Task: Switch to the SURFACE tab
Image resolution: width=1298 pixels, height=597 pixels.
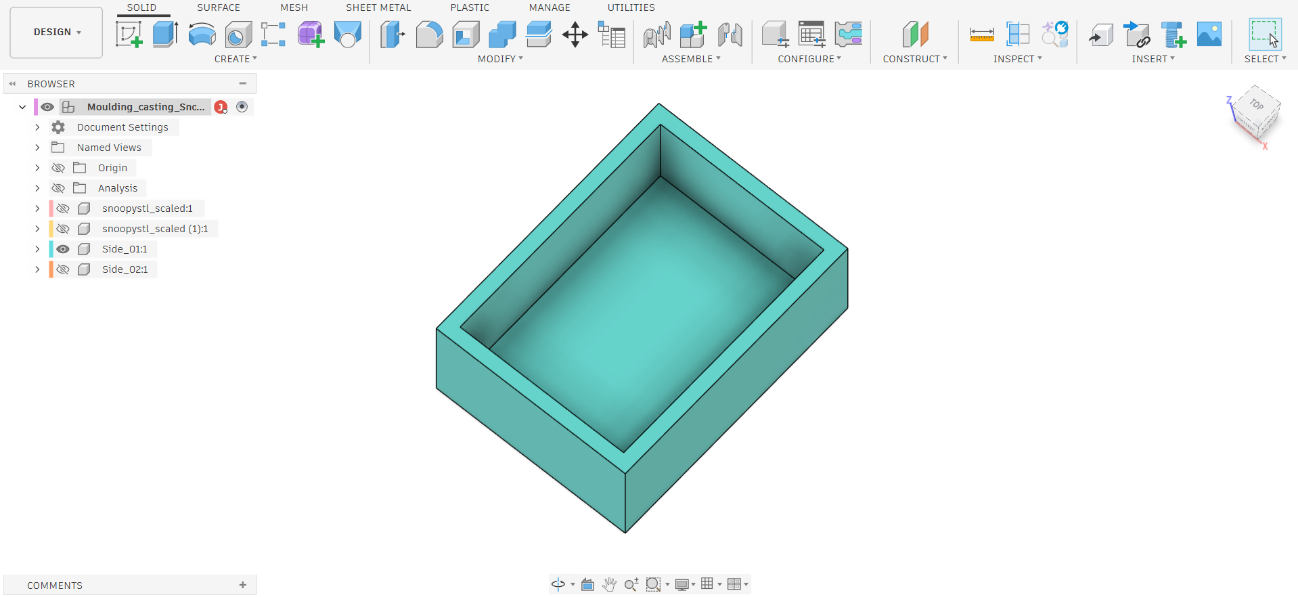Action: coord(218,8)
